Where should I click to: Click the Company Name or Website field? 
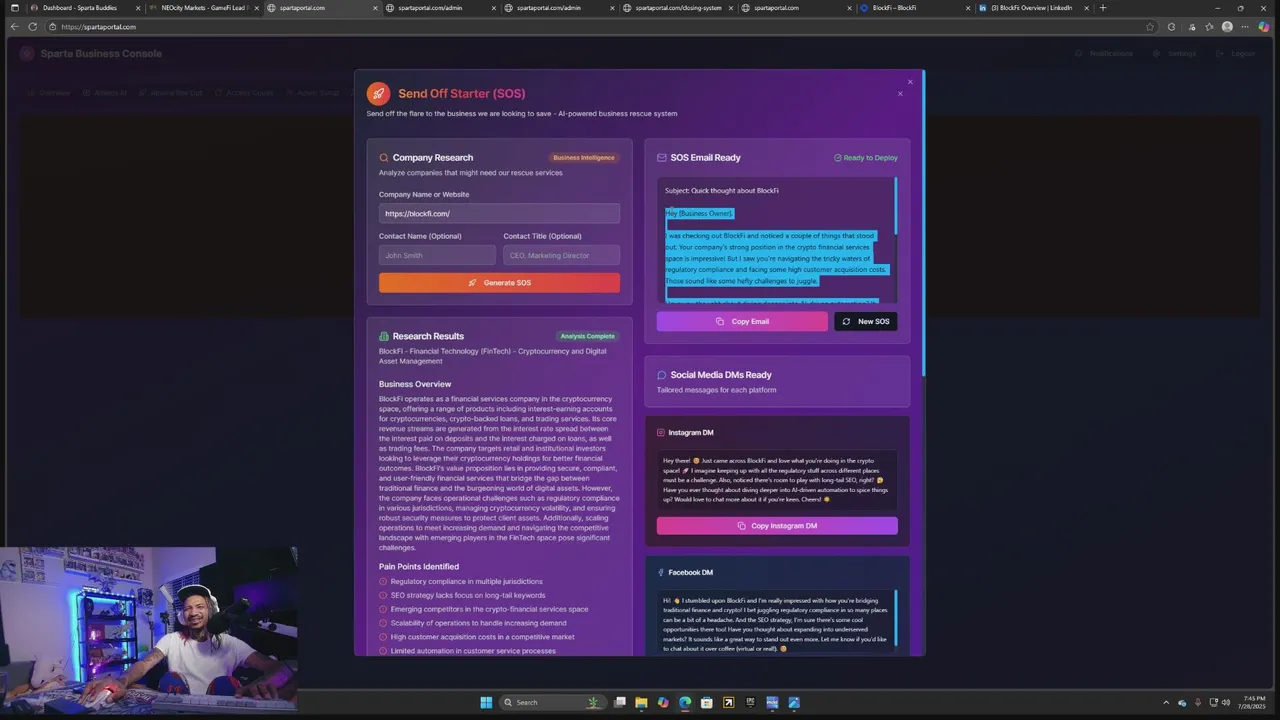tap(499, 213)
